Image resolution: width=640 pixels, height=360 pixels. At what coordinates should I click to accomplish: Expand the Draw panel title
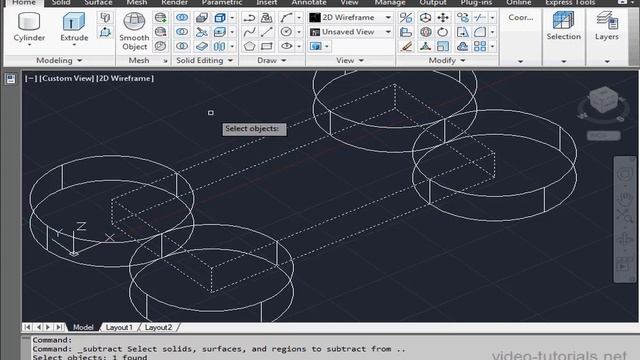271,60
